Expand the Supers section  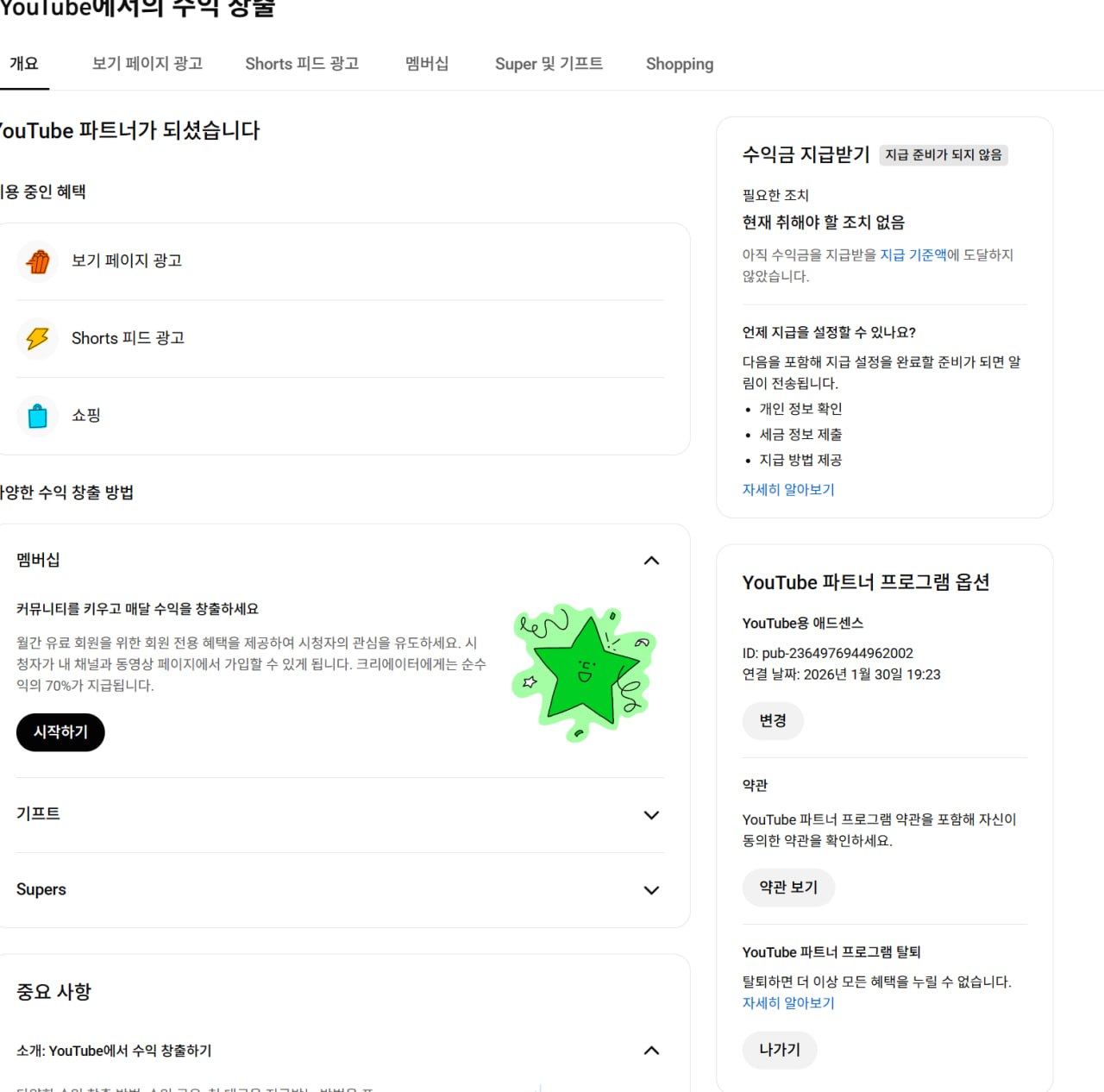651,890
